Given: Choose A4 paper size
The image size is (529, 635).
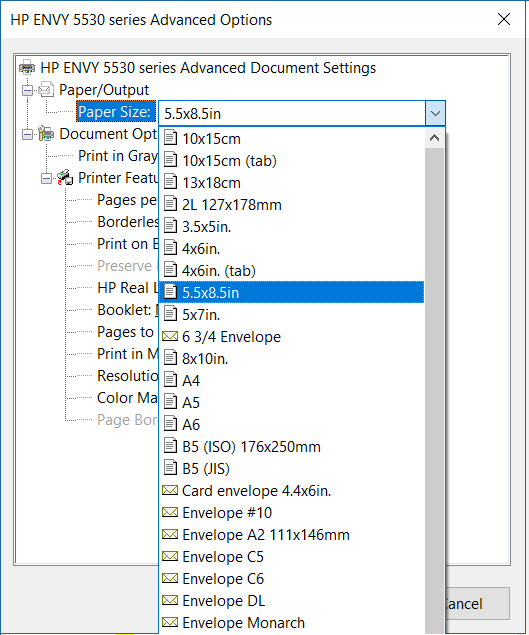Looking at the screenshot, I should pyautogui.click(x=292, y=380).
